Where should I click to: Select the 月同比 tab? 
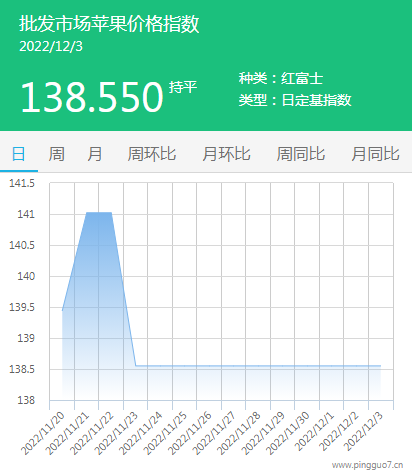pos(375,154)
